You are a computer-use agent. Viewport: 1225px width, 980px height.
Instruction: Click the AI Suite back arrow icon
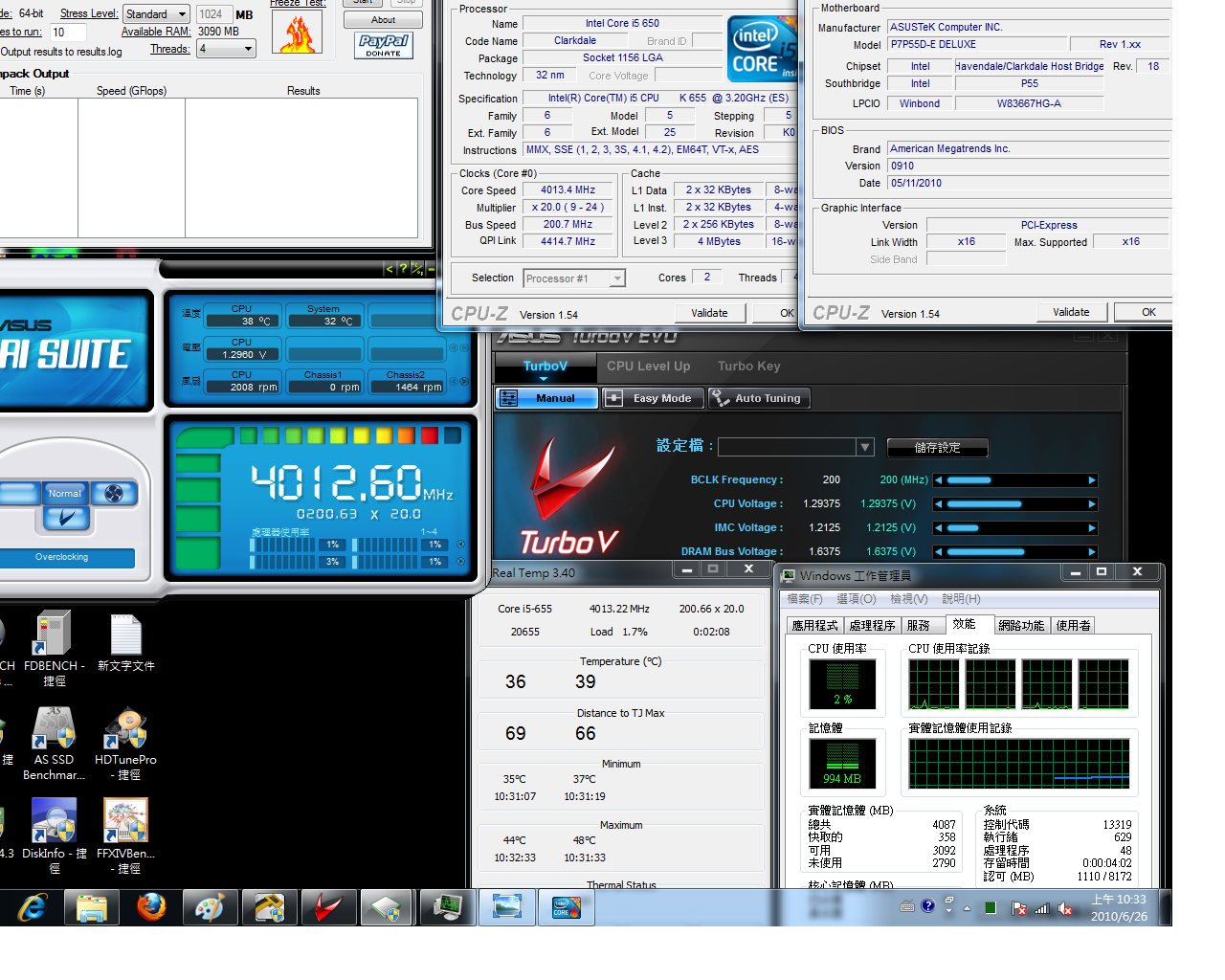click(x=389, y=269)
